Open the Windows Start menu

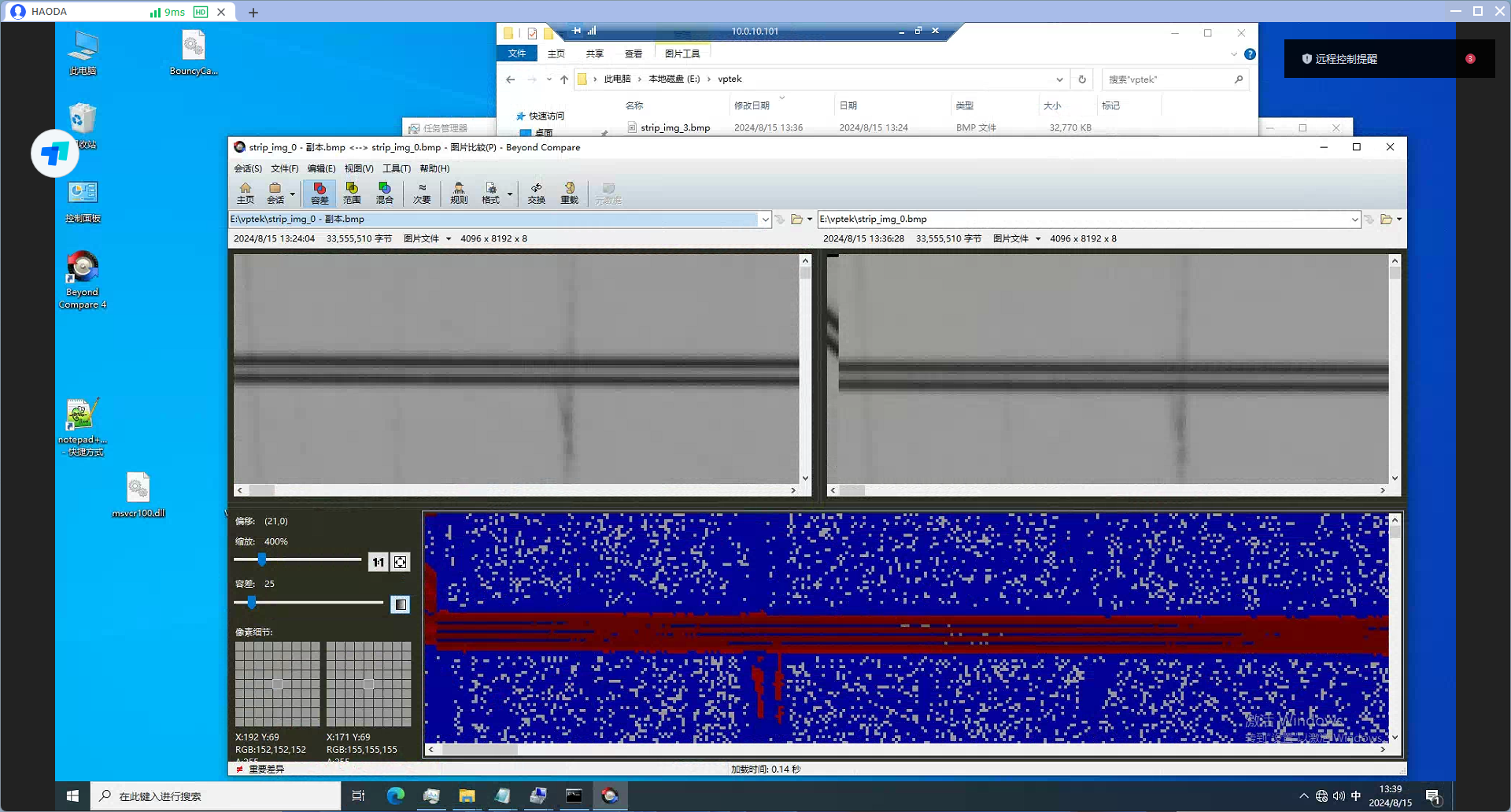[72, 796]
